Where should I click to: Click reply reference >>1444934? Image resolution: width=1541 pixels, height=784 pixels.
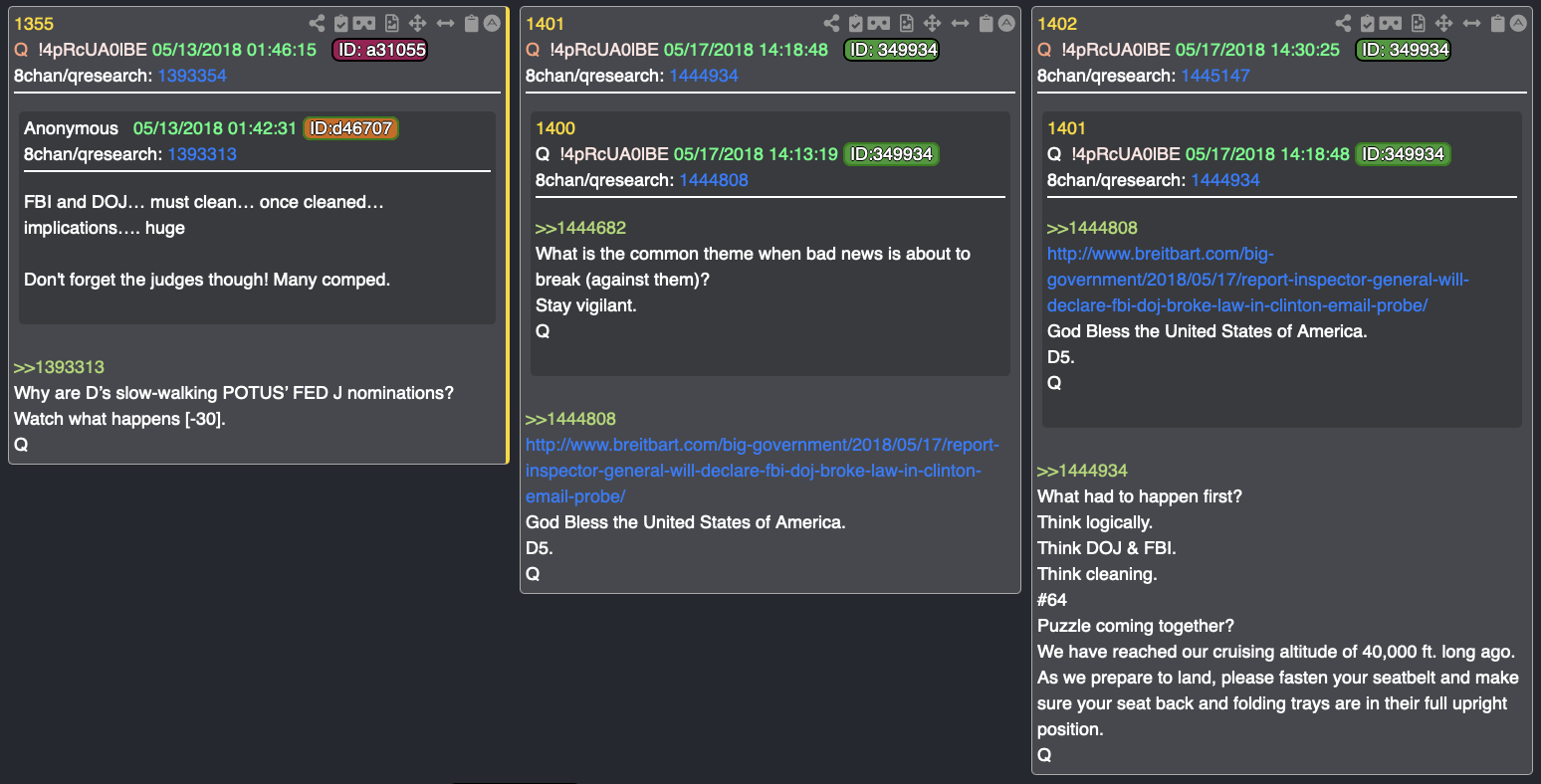pos(1082,471)
